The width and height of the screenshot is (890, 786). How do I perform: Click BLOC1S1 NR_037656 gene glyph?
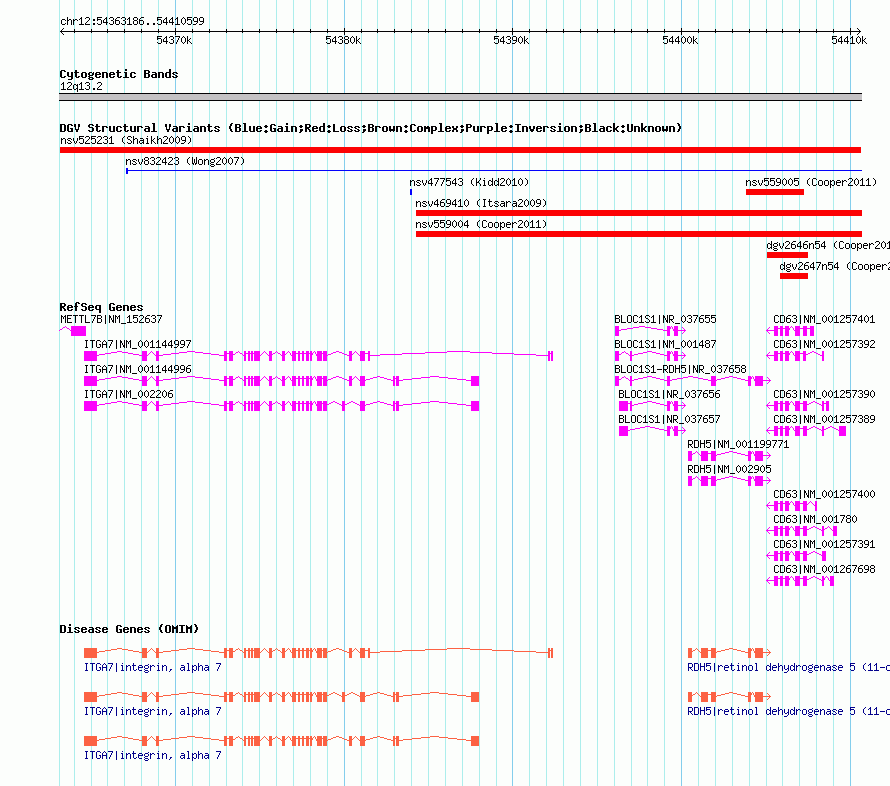tap(653, 406)
